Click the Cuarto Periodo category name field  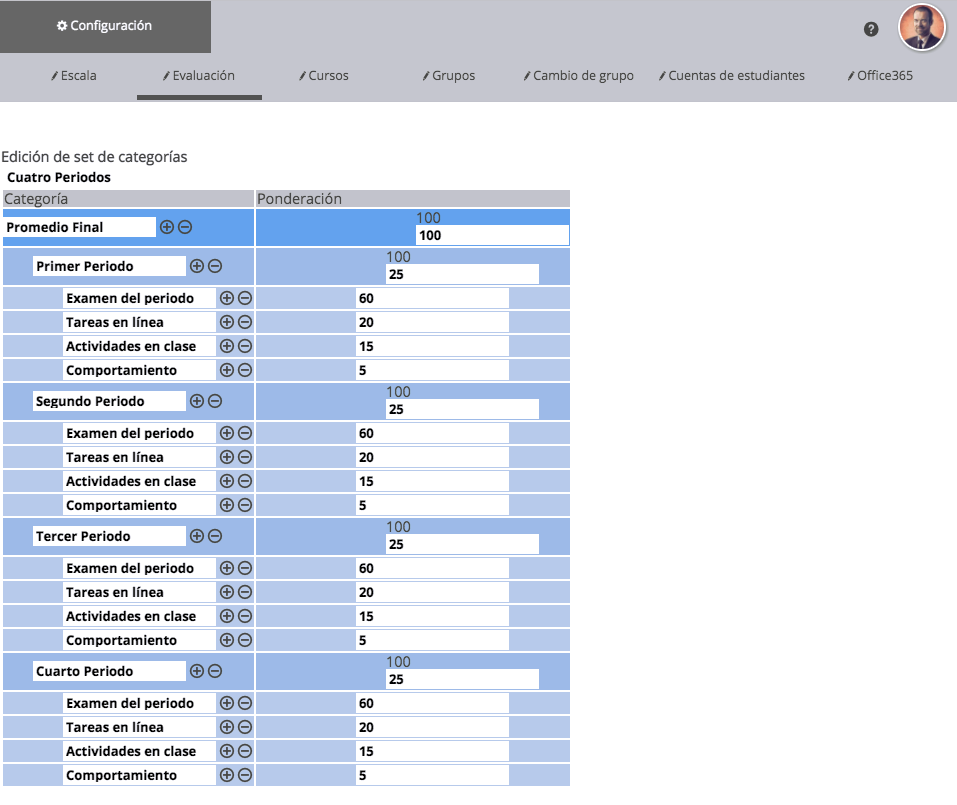pyautogui.click(x=110, y=671)
